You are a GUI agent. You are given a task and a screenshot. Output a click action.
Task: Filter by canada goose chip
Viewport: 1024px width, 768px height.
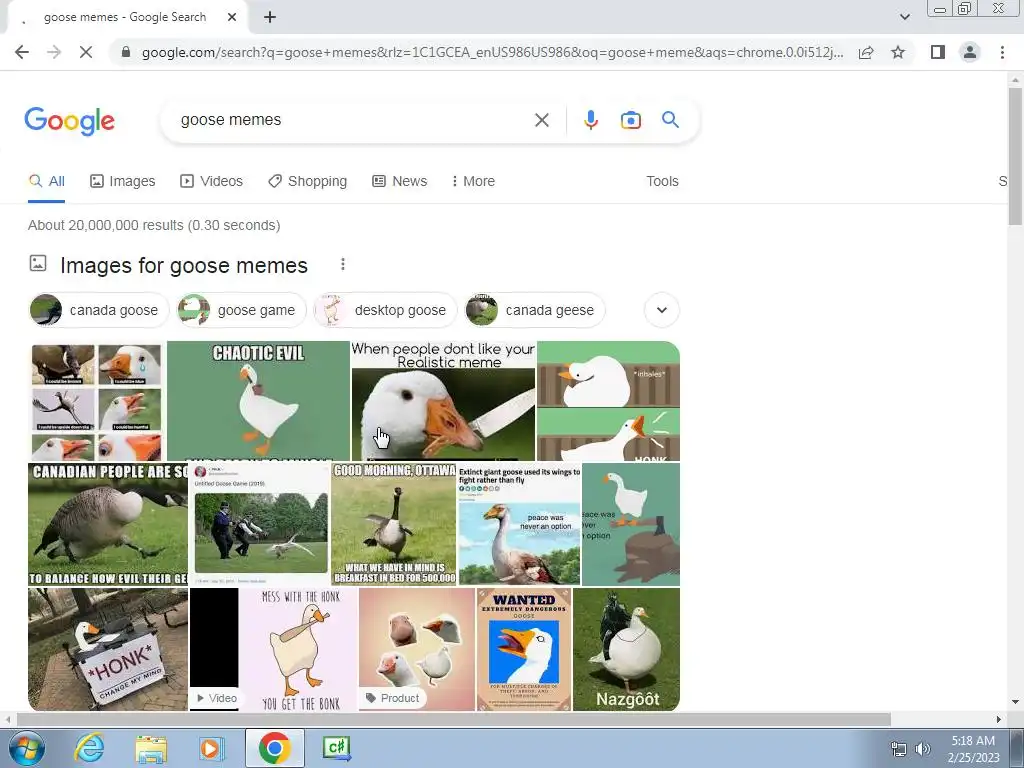click(x=99, y=310)
